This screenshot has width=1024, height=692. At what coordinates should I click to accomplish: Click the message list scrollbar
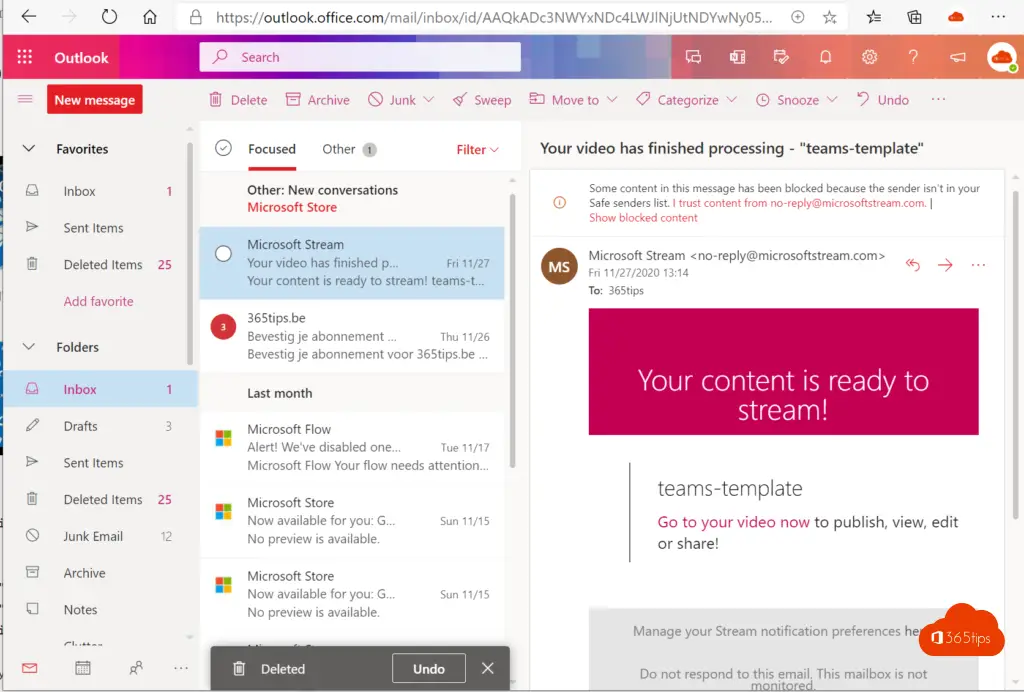pos(512,330)
